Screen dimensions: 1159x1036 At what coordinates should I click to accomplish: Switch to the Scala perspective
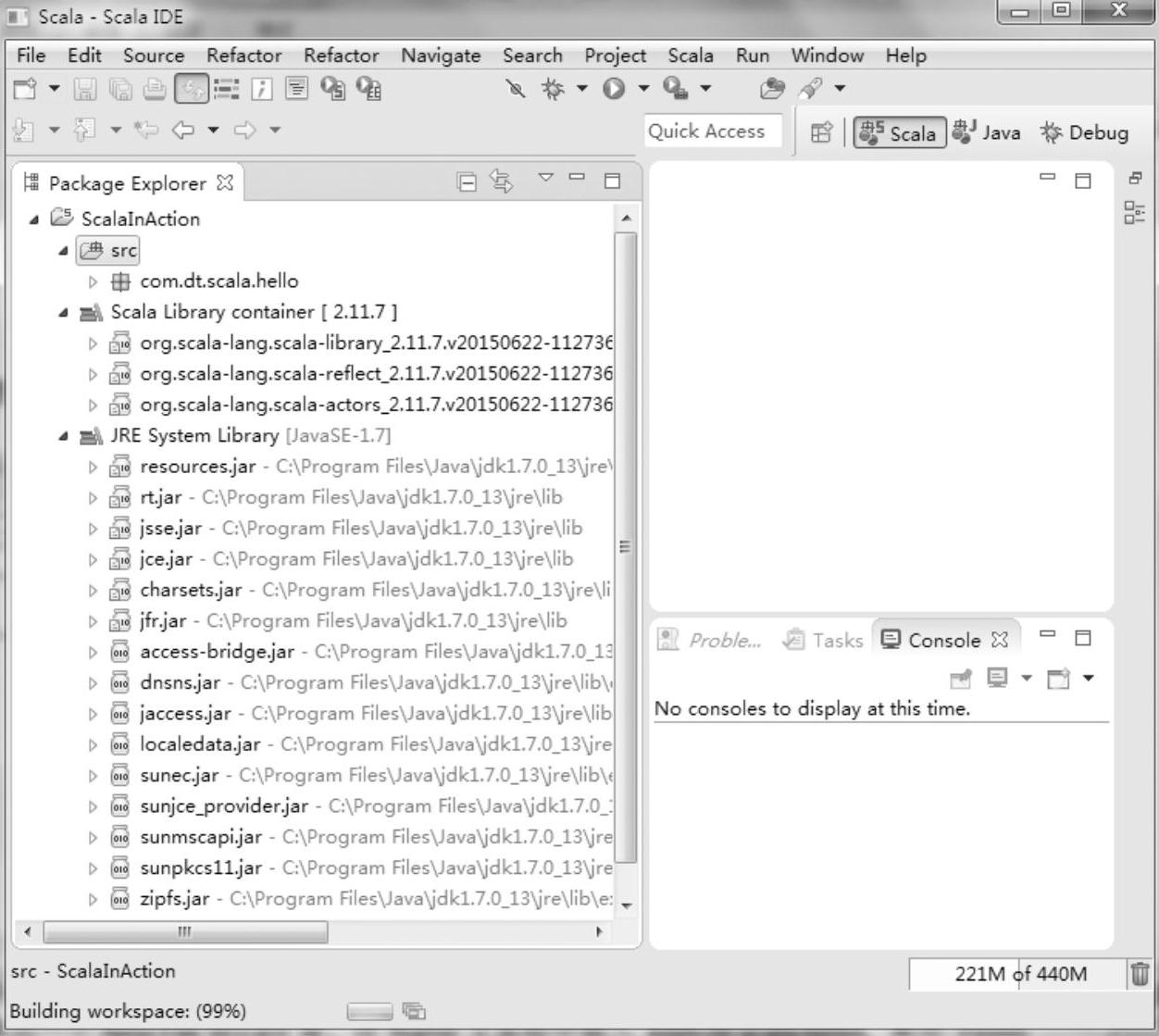(899, 132)
